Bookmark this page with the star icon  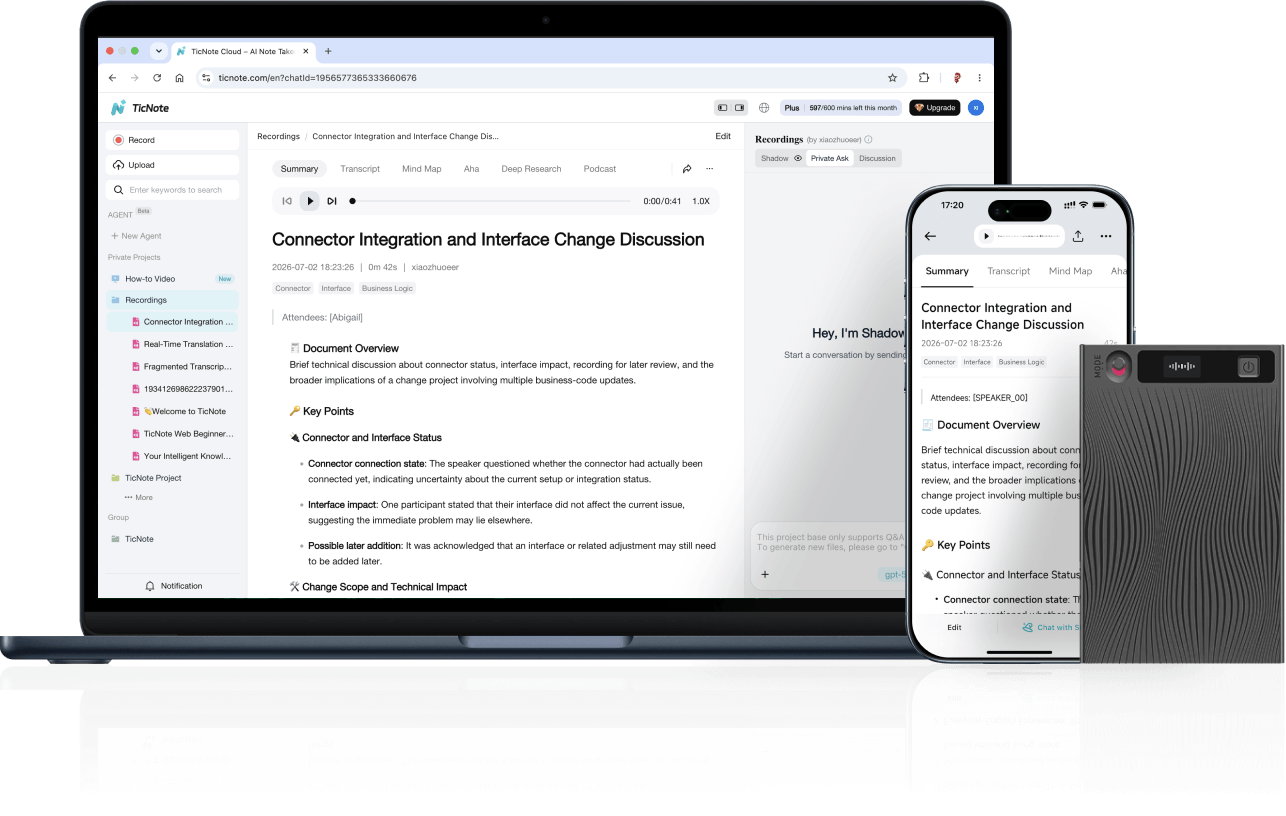(x=892, y=77)
